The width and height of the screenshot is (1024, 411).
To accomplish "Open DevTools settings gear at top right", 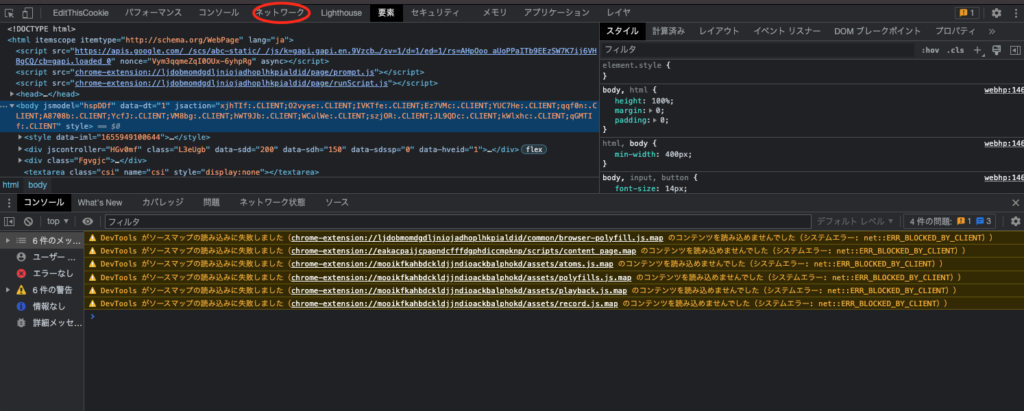I will pyautogui.click(x=995, y=13).
